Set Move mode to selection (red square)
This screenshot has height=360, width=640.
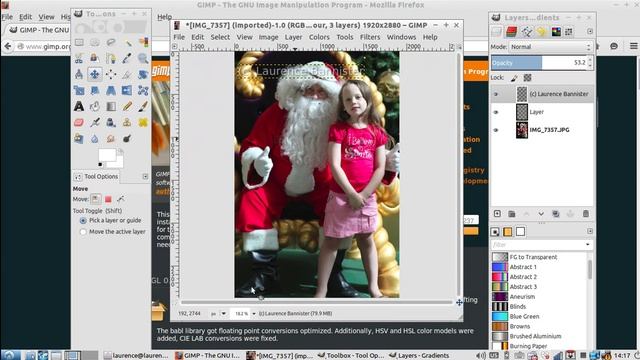[x=108, y=199]
